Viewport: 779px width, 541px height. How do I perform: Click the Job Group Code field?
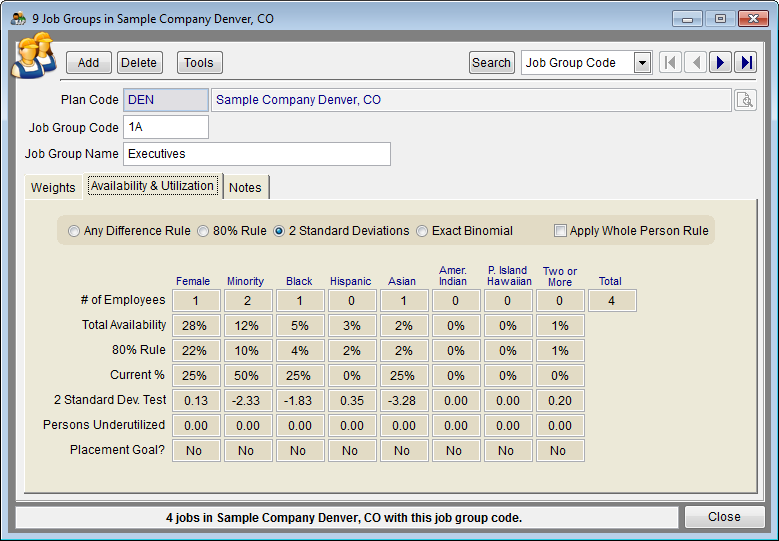(x=166, y=127)
